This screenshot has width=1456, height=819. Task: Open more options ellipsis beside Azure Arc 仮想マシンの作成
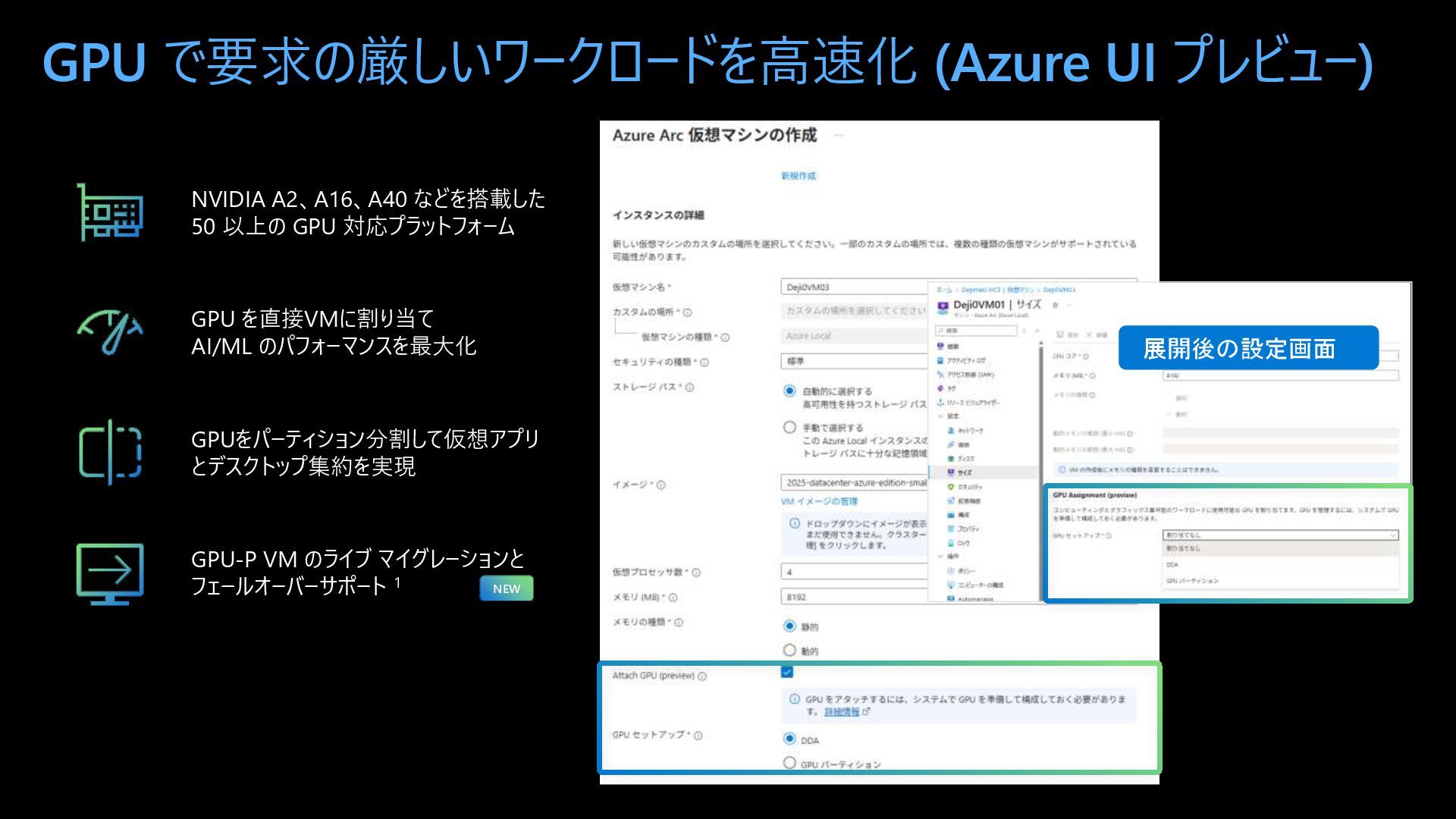(838, 136)
